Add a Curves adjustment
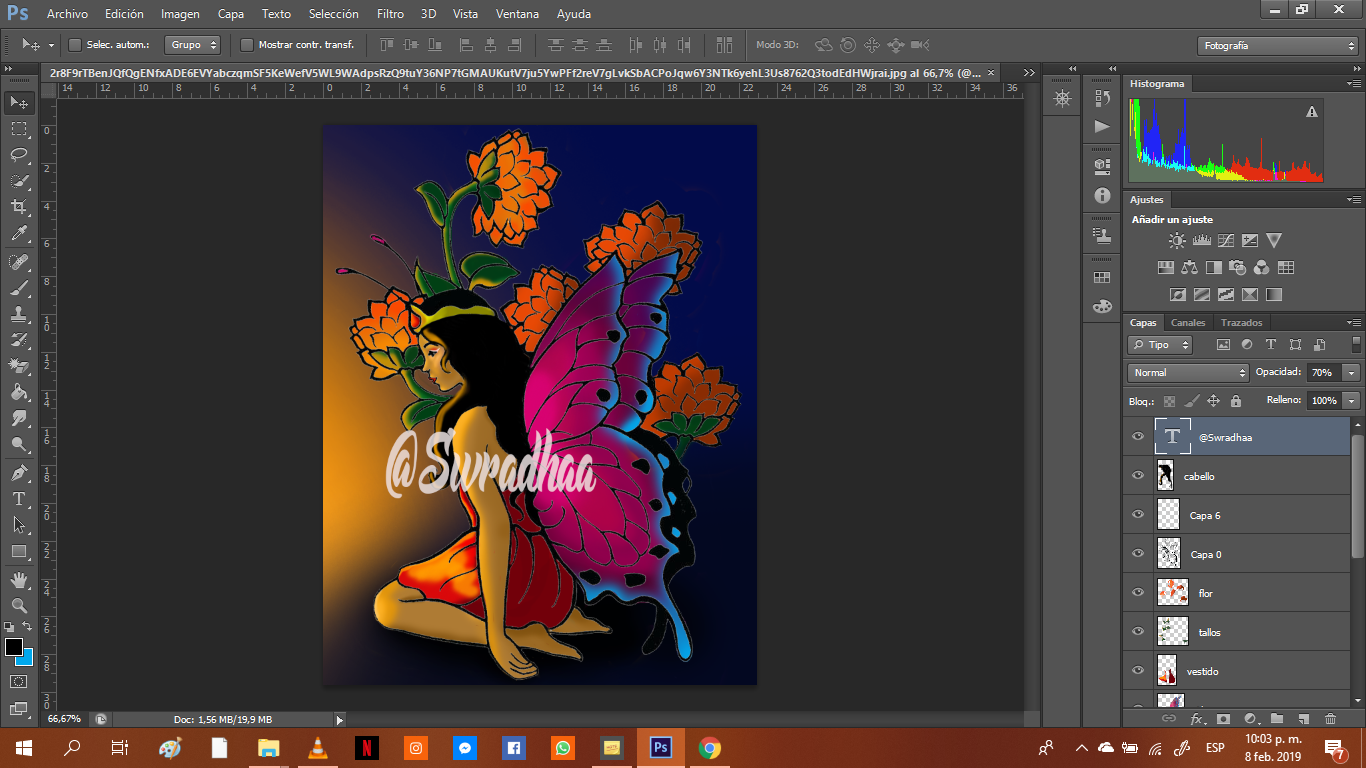The height and width of the screenshot is (768, 1366). coord(1225,240)
